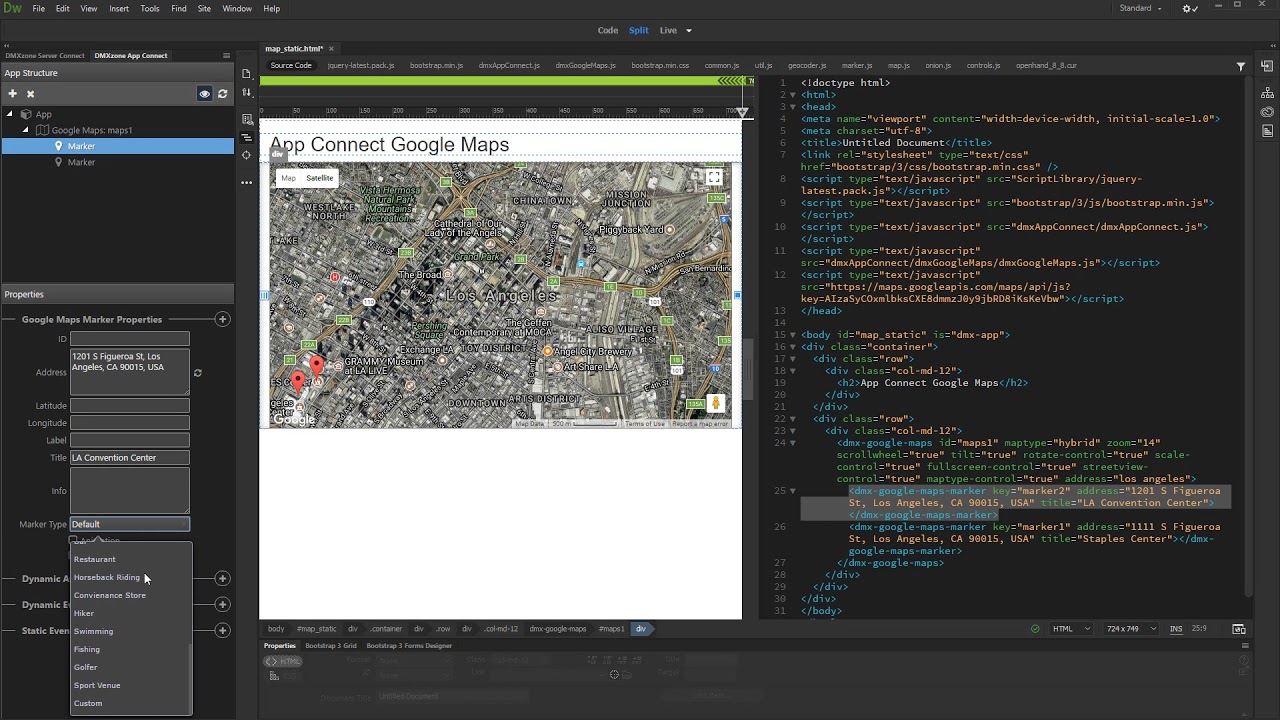Open the snippets page icon in right dock
The image size is (1280, 720).
[1267, 131]
